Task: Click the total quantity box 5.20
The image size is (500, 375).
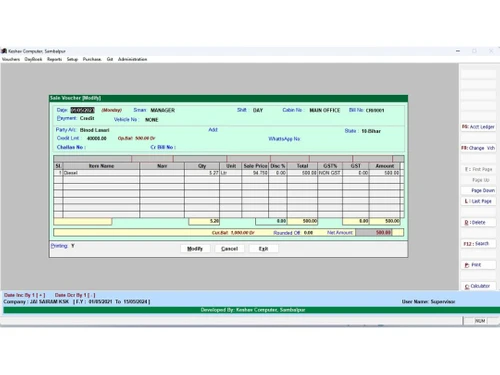Action: click(204, 221)
